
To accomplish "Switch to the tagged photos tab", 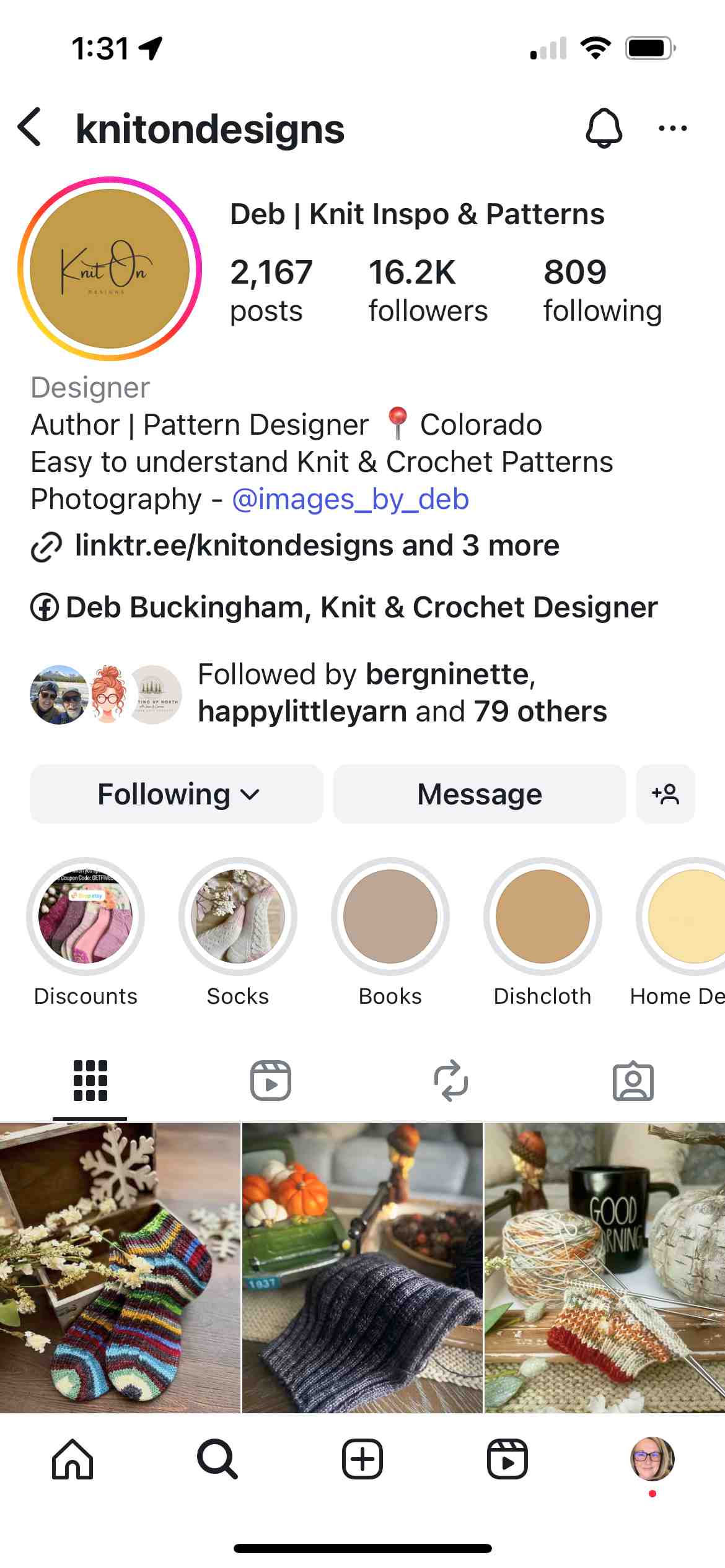I will pyautogui.click(x=633, y=1081).
